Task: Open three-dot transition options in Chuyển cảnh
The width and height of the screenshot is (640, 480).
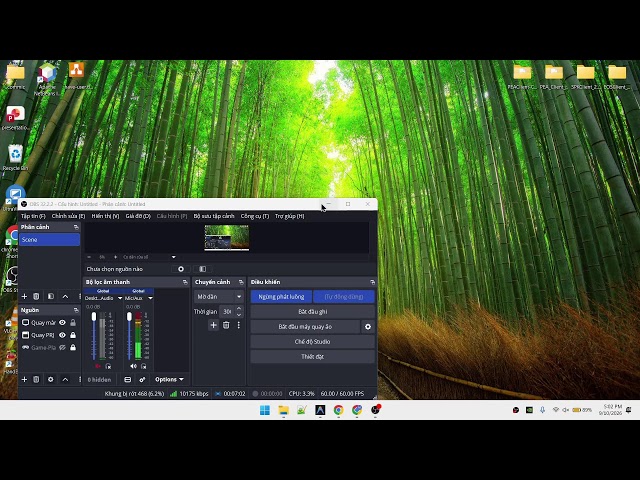Action: [238, 325]
